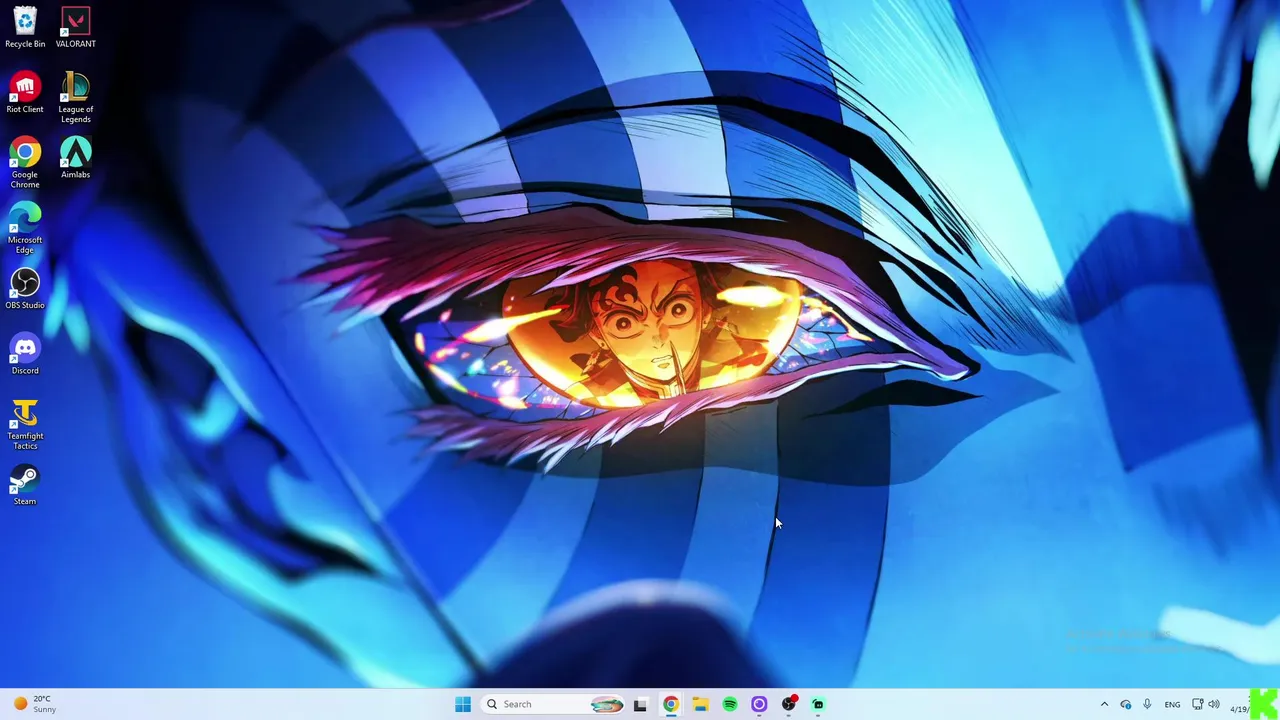The width and height of the screenshot is (1280, 720).
Task: Select the Microsoft Edge desktop icon
Action: (x=25, y=228)
